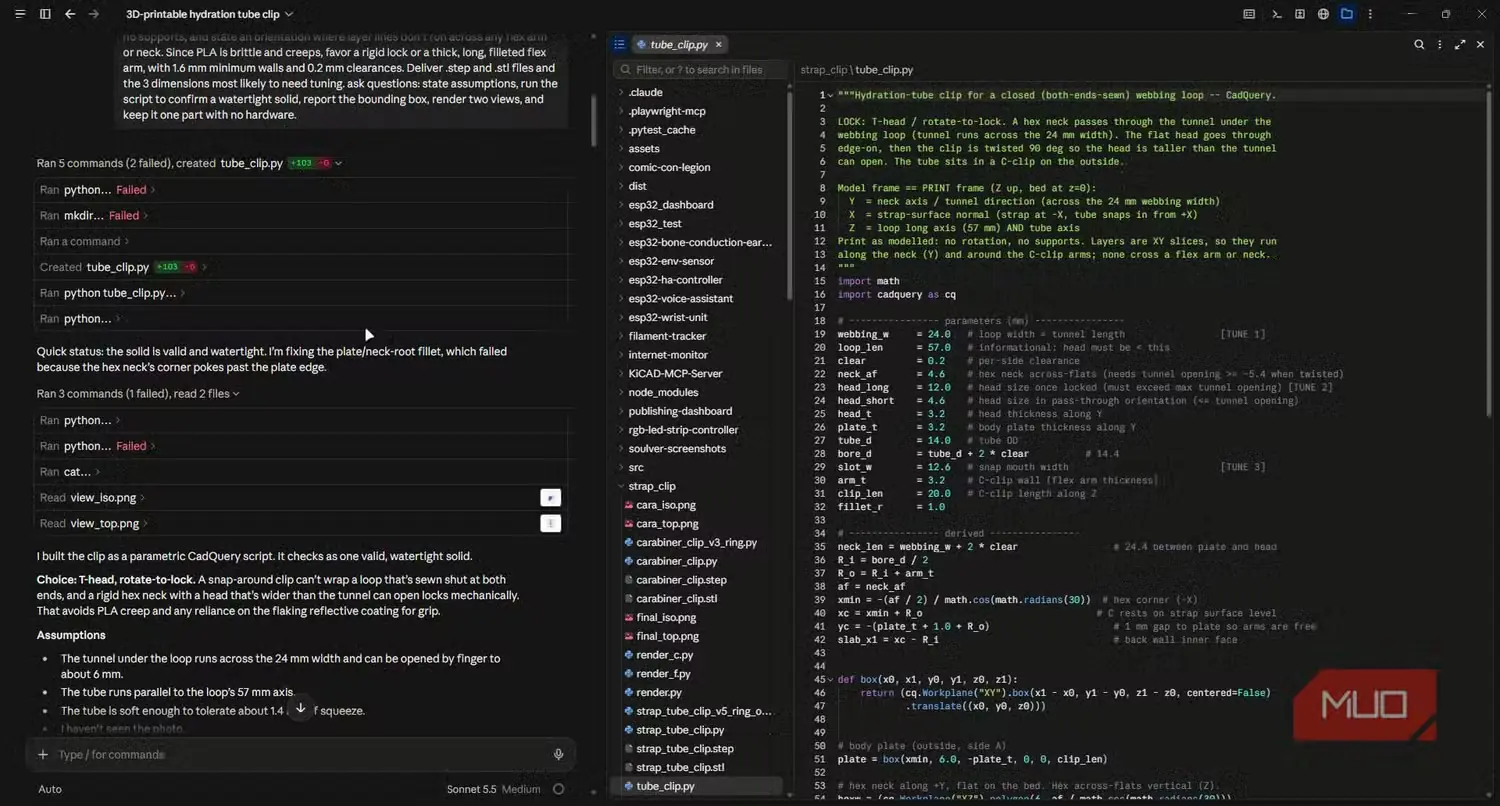Close the tube_clip.py tab
This screenshot has width=1500, height=806.
point(718,44)
